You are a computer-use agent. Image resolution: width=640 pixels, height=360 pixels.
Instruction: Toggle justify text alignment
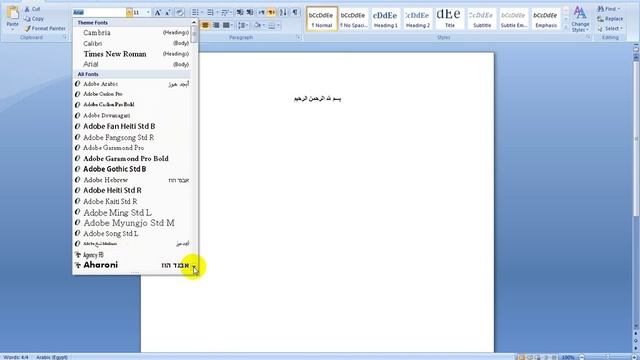point(226,26)
